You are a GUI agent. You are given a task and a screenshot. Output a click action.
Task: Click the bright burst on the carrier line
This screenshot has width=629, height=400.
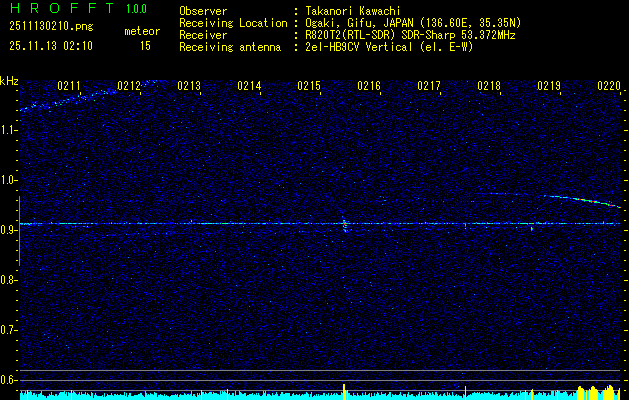pyautogui.click(x=345, y=224)
